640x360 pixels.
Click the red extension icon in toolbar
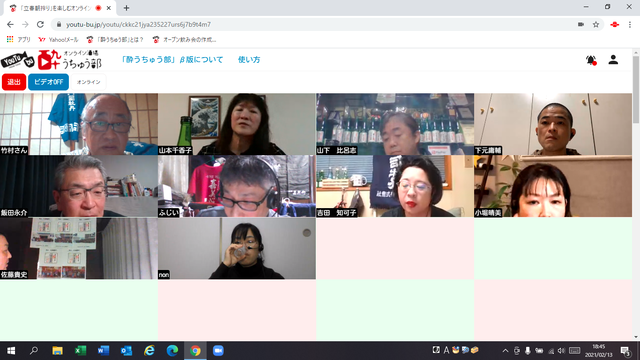click(614, 24)
